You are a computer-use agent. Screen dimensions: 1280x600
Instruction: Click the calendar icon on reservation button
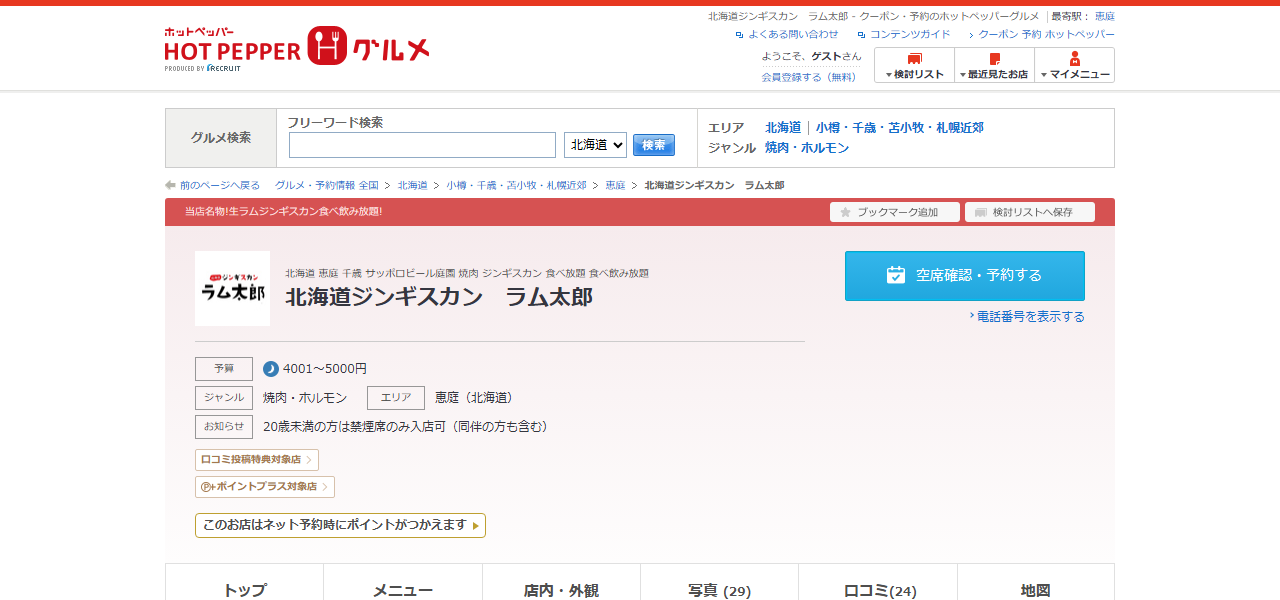[896, 275]
